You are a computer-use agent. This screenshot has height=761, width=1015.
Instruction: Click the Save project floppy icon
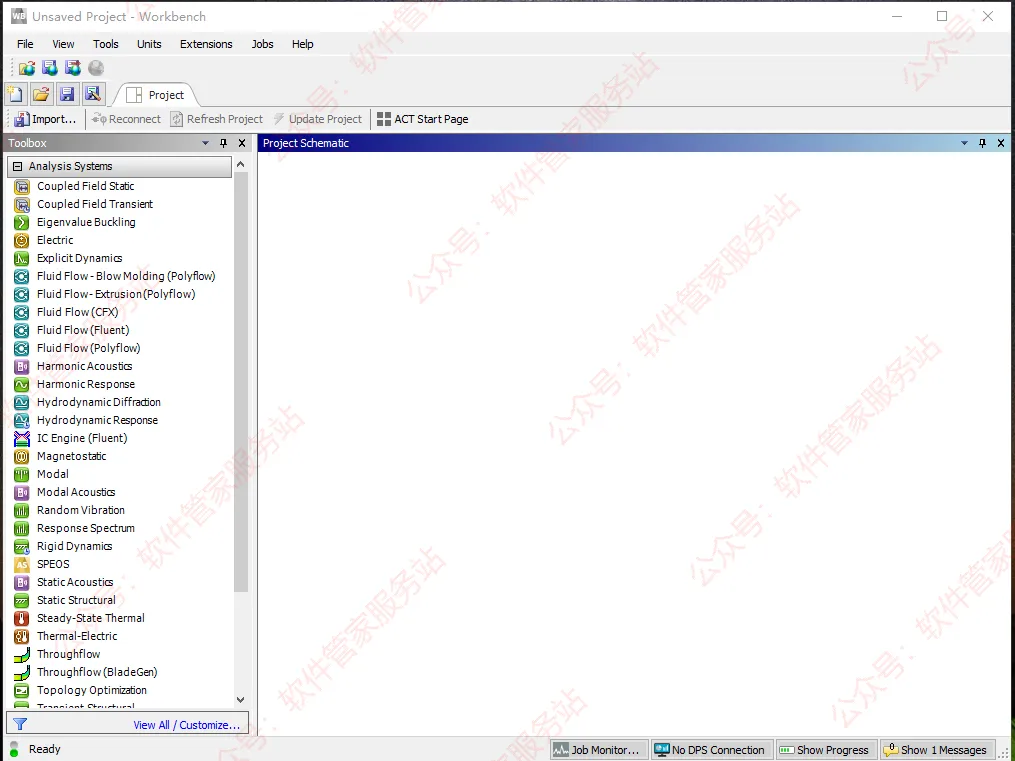click(x=67, y=94)
